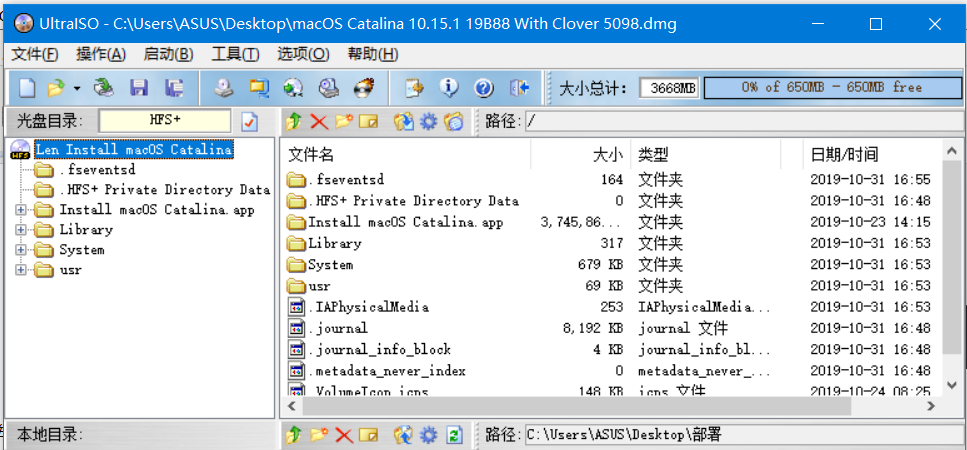Click the folder-with-list icon in image toolbar
Screen dimensions: 967x450
click(454, 122)
